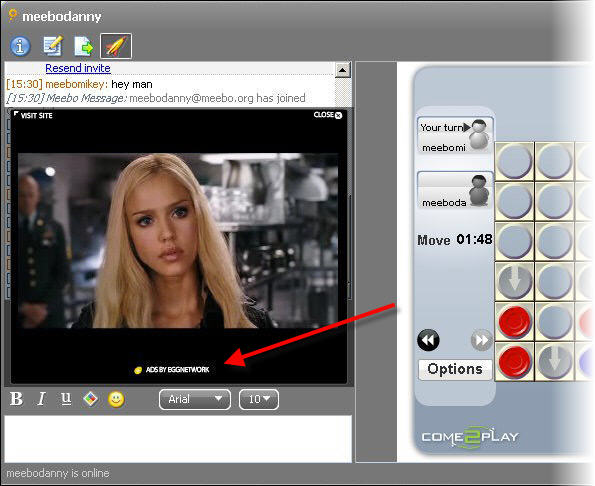Open the text color picker
The image size is (595, 486).
pyautogui.click(x=90, y=399)
